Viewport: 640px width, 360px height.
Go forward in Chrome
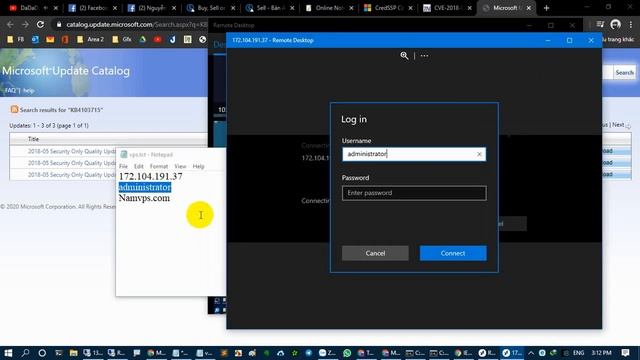click(x=25, y=24)
